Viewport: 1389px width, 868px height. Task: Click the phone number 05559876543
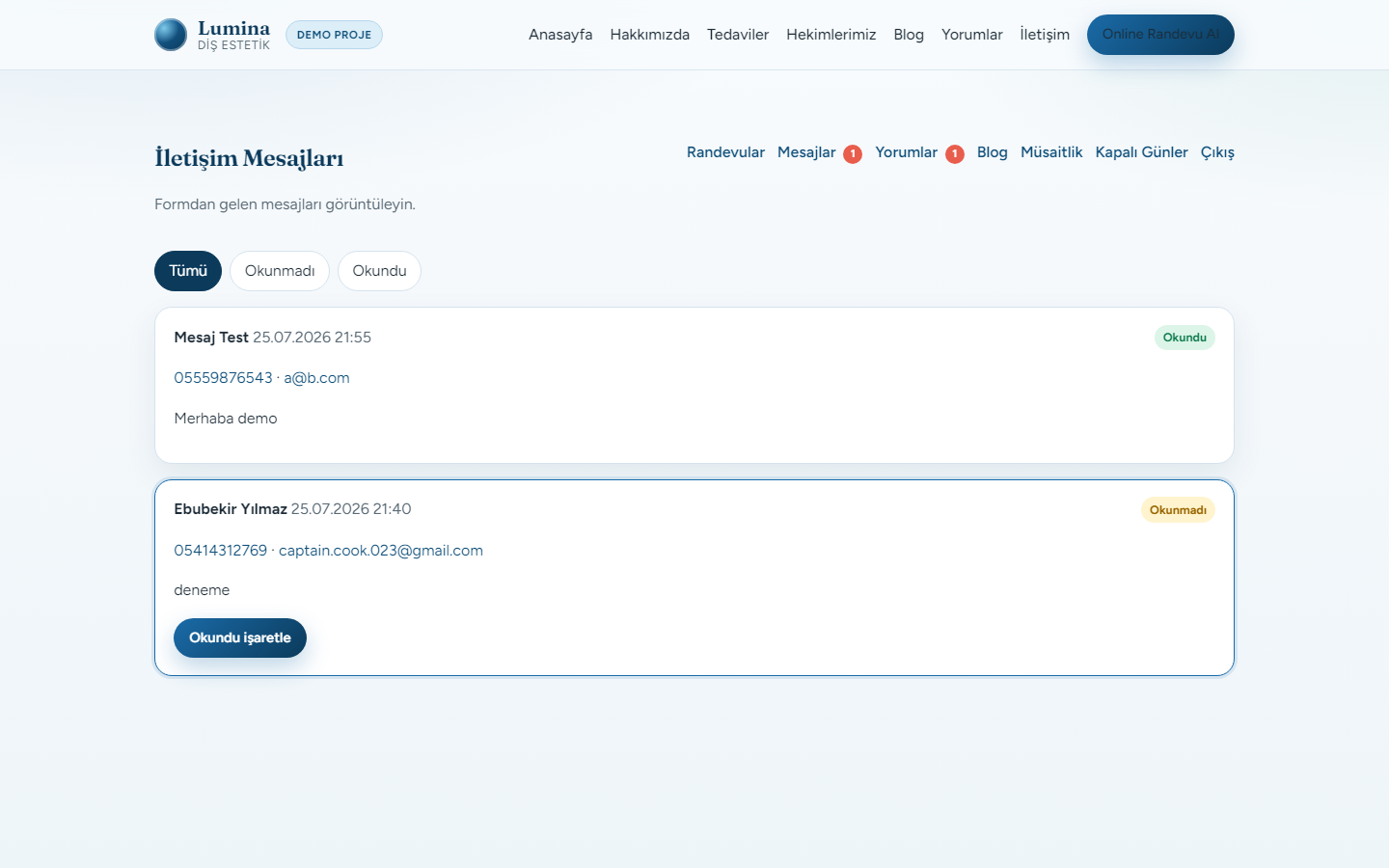223,378
